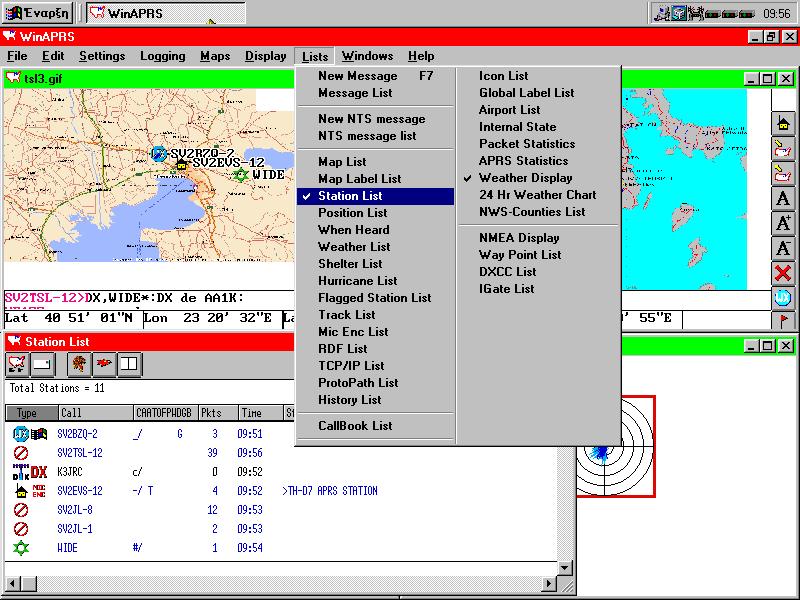Select IGate List in the menu
800x600 pixels.
tap(538, 289)
